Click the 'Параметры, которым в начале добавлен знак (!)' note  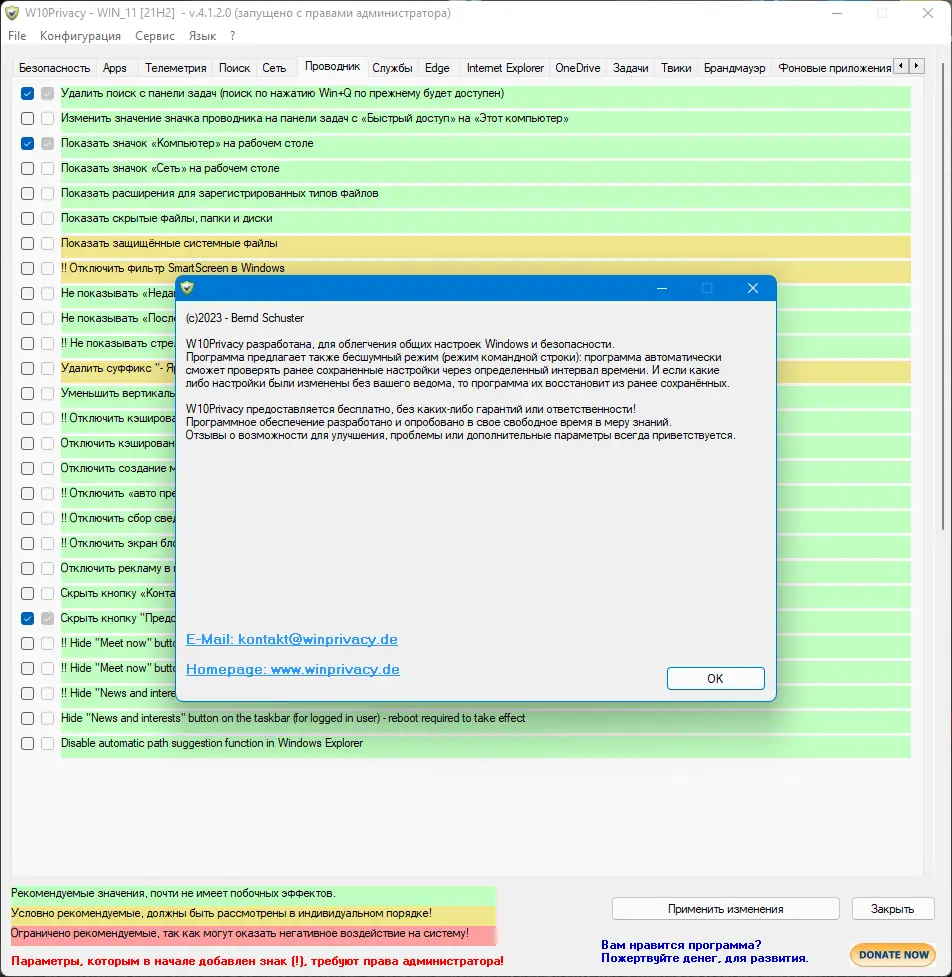[257, 961]
